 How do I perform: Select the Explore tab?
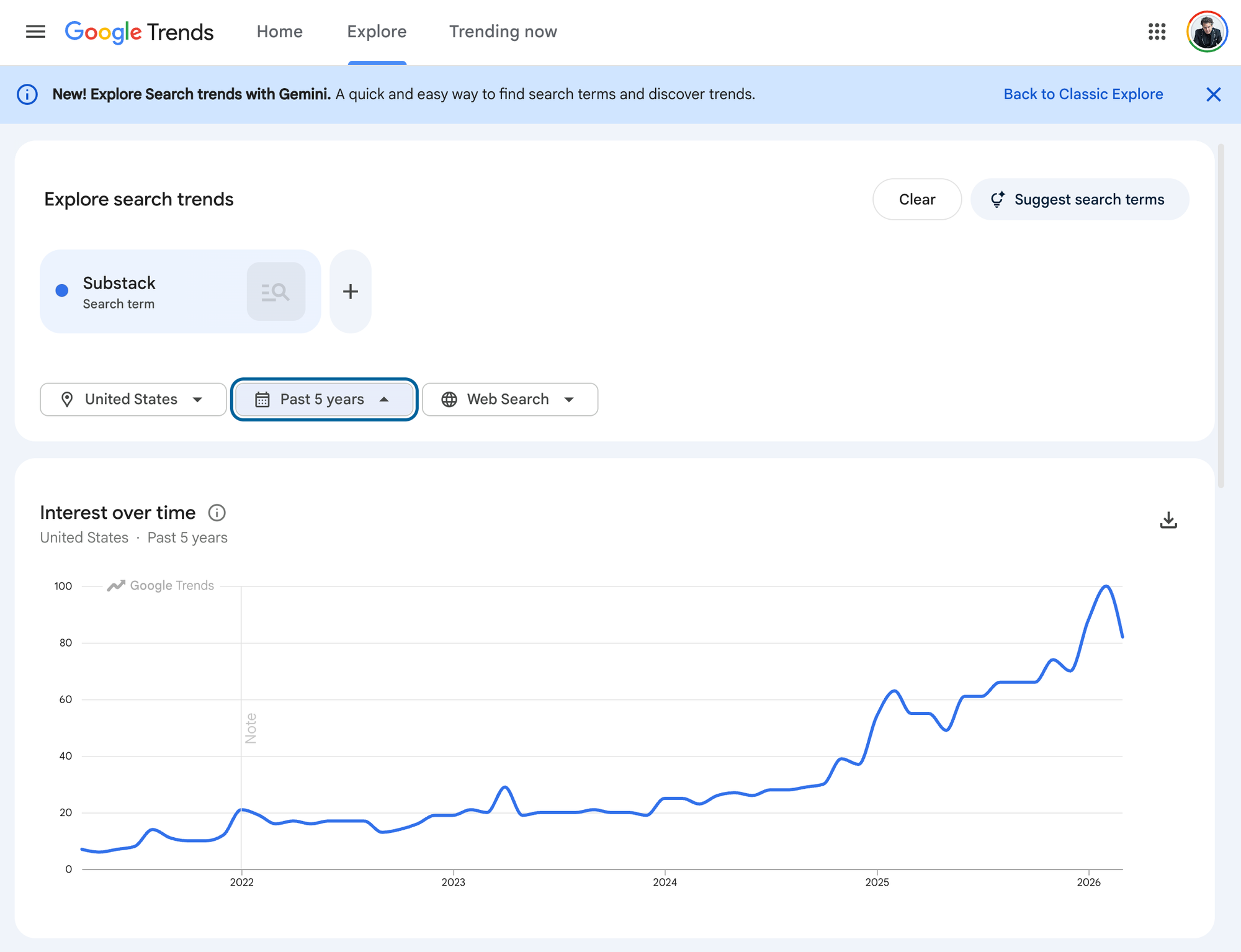pos(377,32)
